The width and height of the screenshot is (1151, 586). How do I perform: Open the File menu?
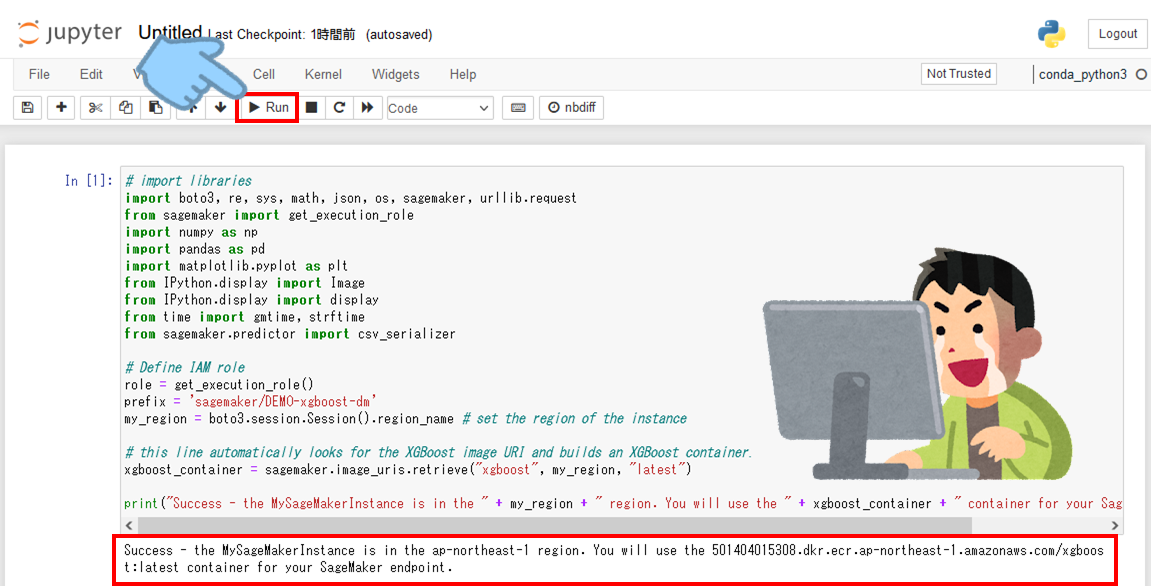pyautogui.click(x=39, y=74)
